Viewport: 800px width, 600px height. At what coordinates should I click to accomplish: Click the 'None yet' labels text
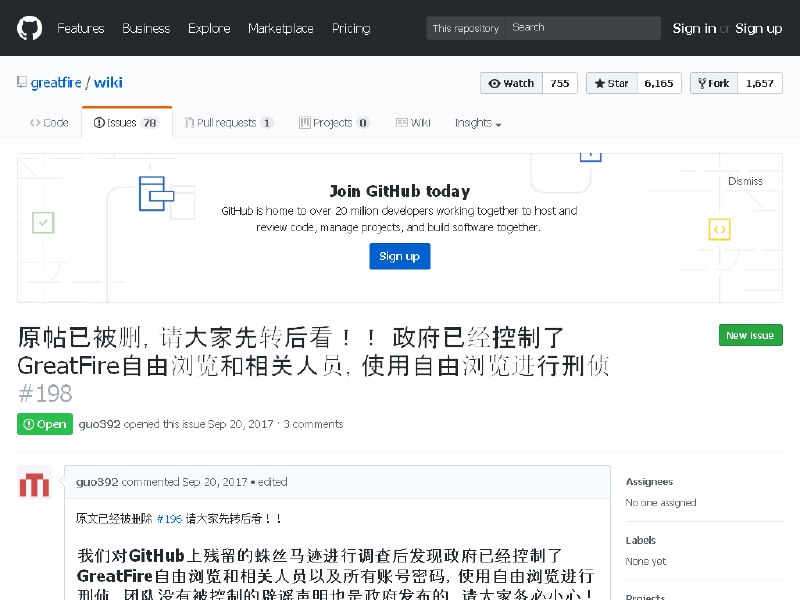click(645, 561)
